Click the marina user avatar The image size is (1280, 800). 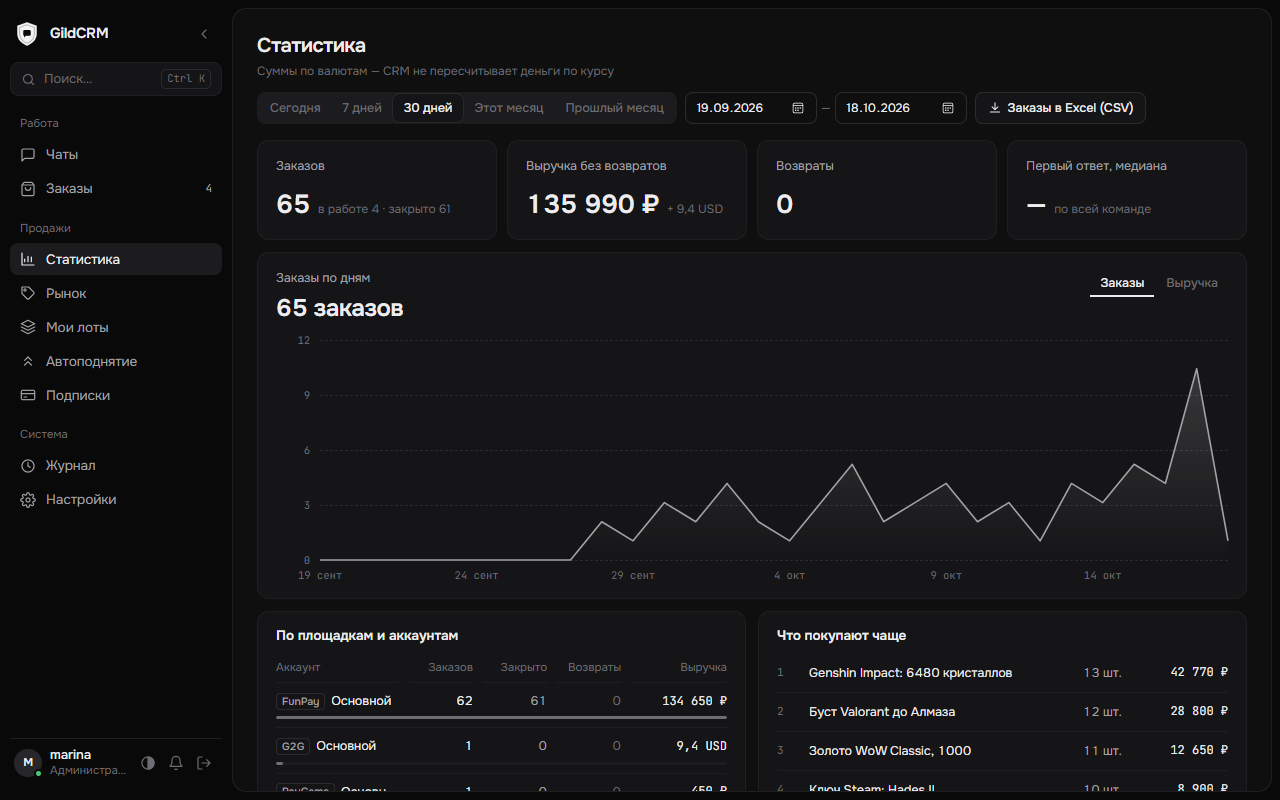click(x=27, y=763)
